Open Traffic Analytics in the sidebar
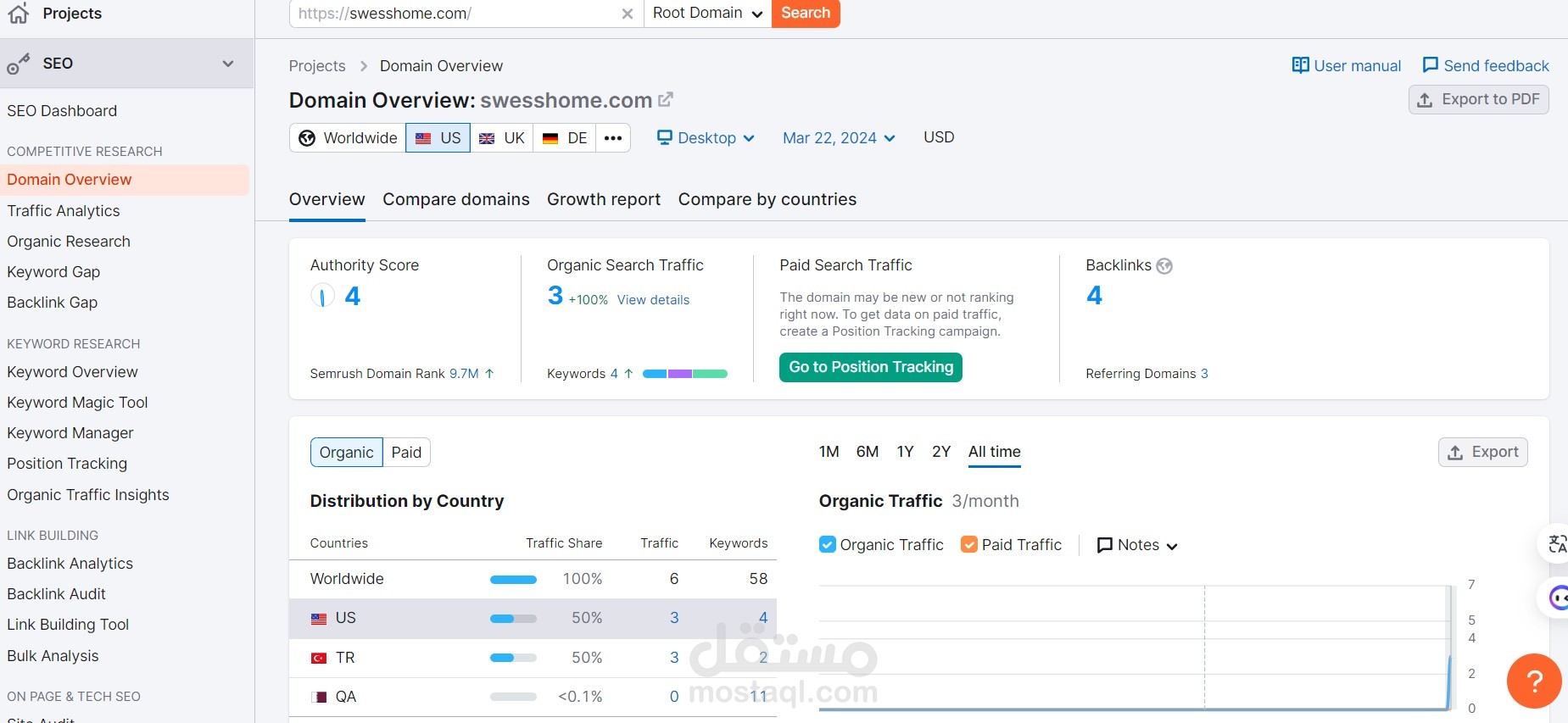The image size is (1568, 723). [x=64, y=211]
